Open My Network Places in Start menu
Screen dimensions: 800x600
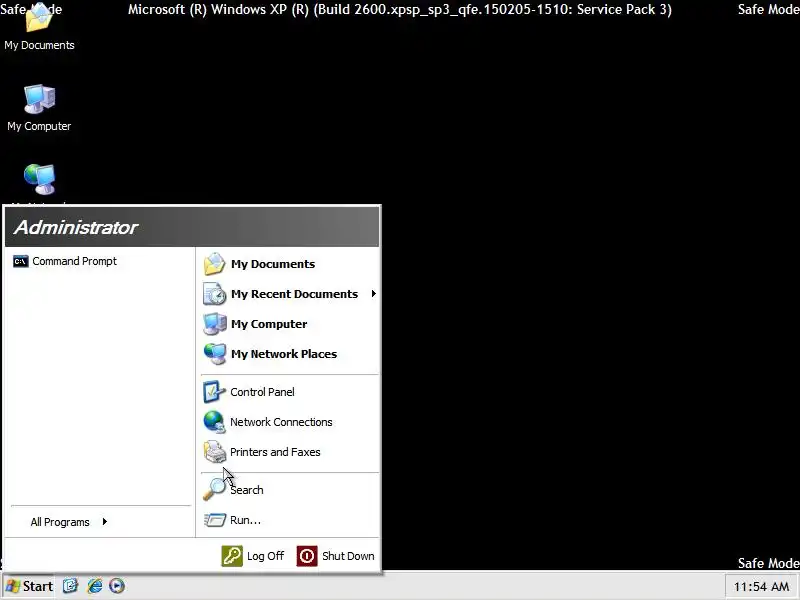pyautogui.click(x=289, y=354)
